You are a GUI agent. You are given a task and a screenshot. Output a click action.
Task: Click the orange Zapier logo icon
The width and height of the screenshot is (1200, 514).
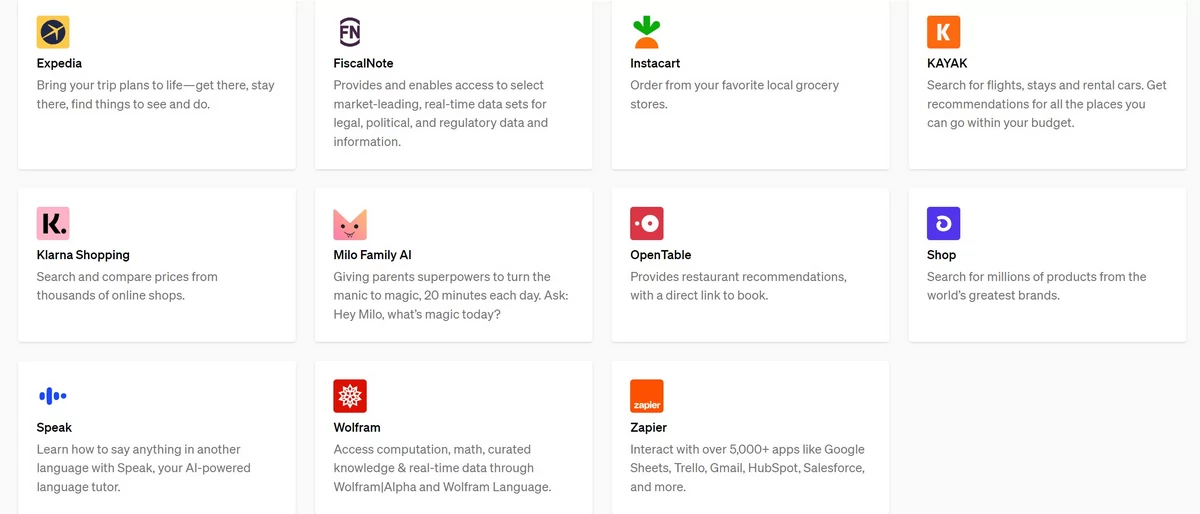[x=647, y=396]
